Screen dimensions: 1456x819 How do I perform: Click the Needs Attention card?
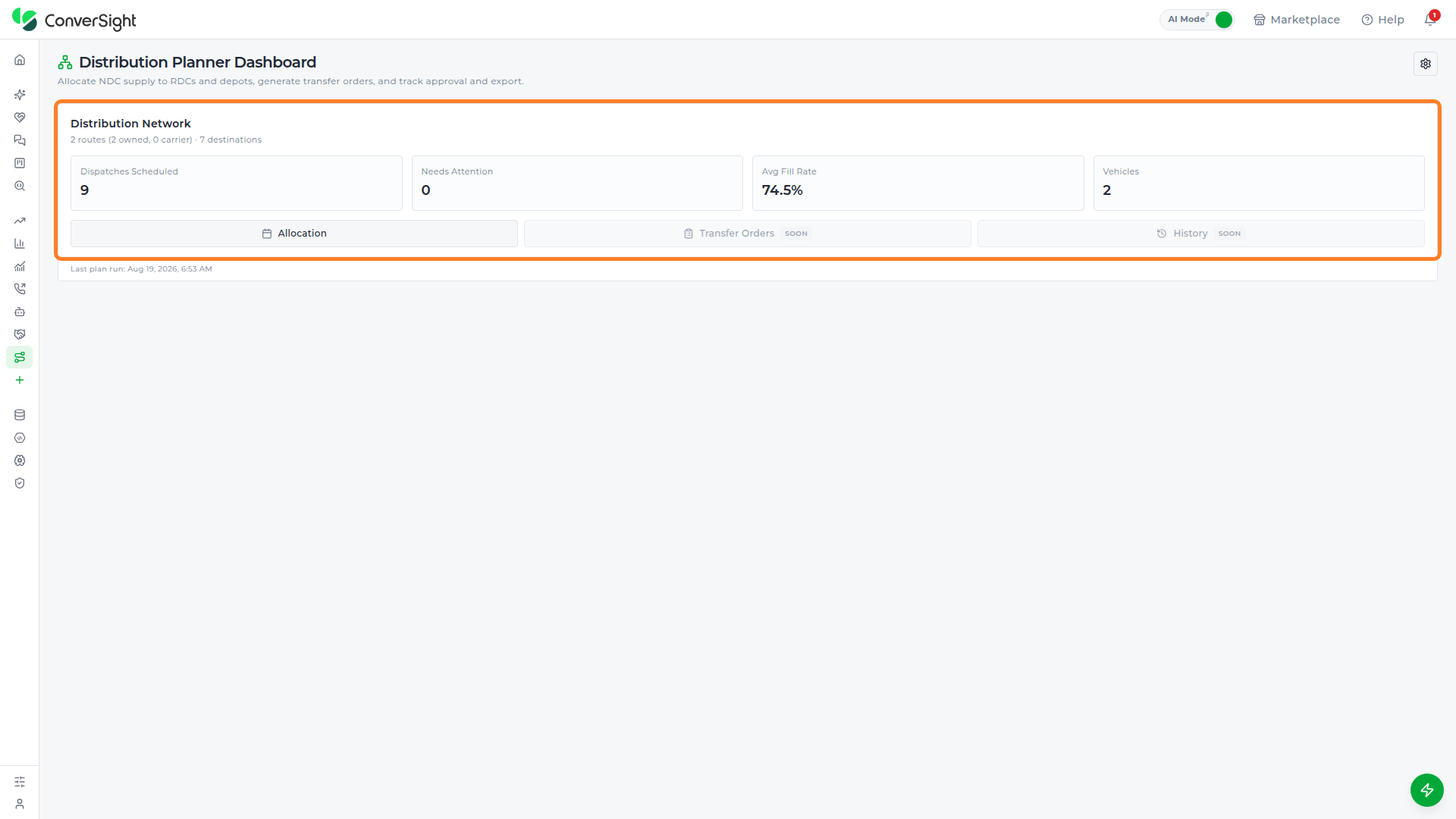(577, 183)
